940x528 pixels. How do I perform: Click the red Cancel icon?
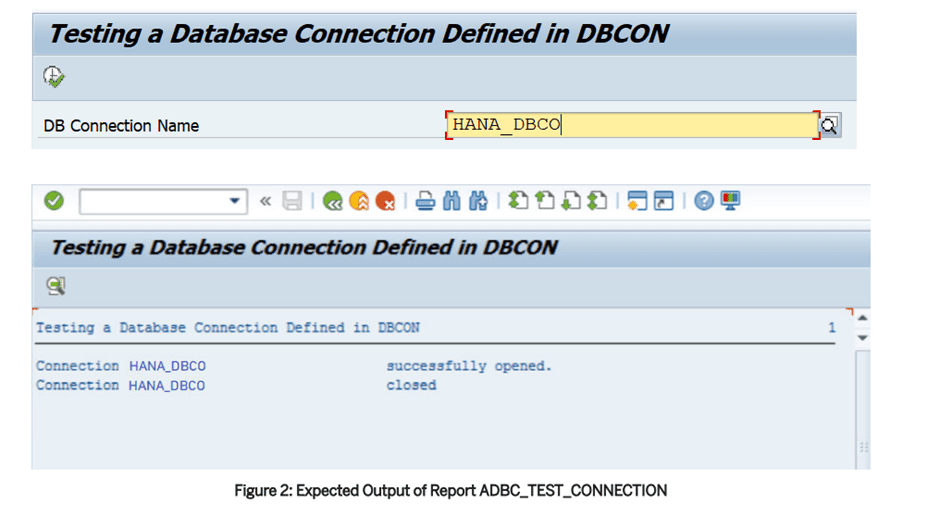[385, 201]
